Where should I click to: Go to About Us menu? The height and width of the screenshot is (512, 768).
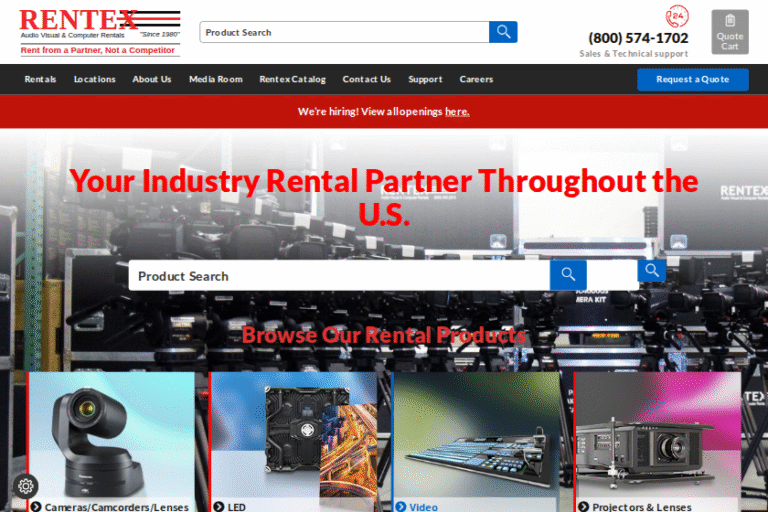(x=152, y=79)
